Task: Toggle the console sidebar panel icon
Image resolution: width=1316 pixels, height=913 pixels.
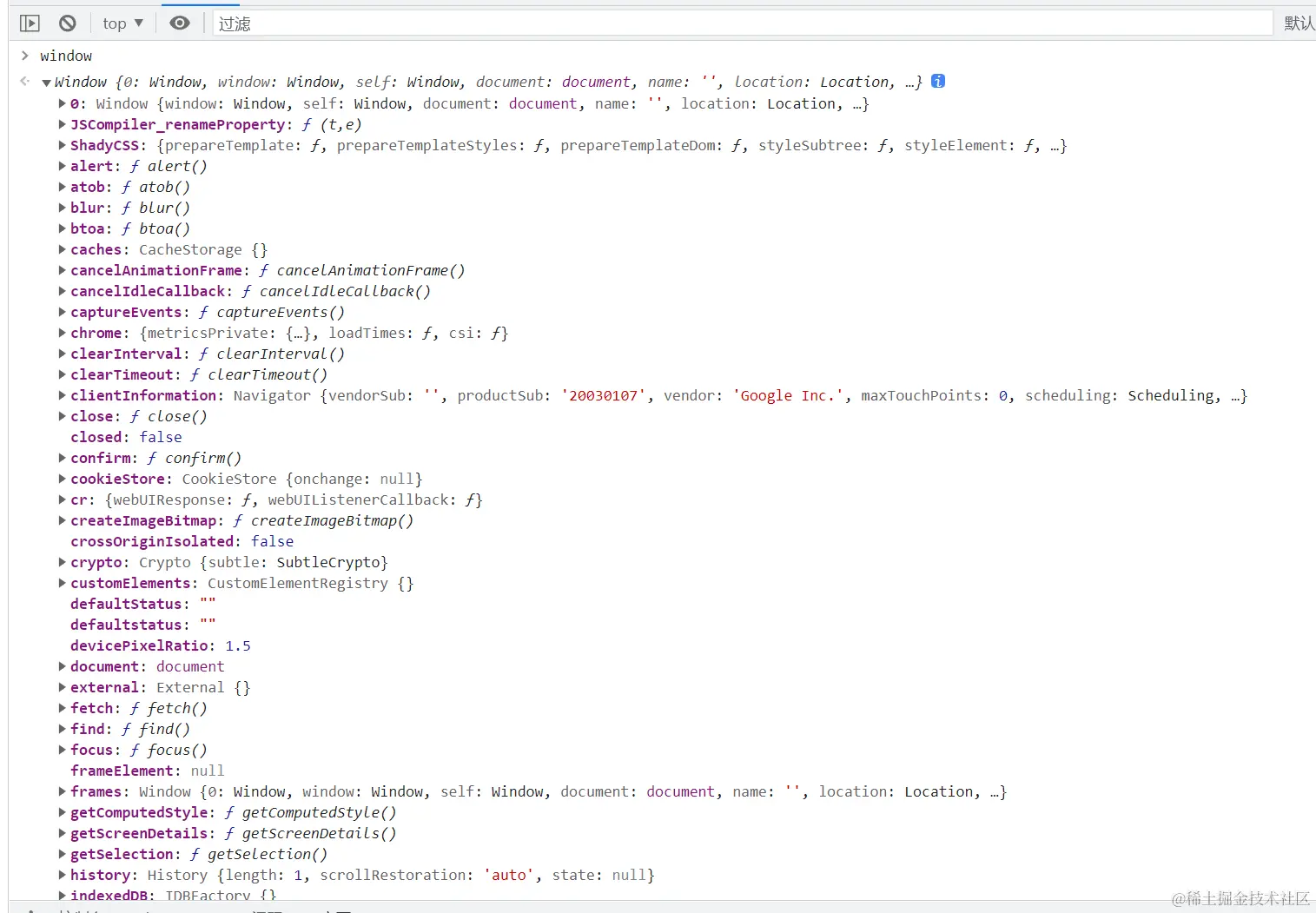Action: [30, 23]
